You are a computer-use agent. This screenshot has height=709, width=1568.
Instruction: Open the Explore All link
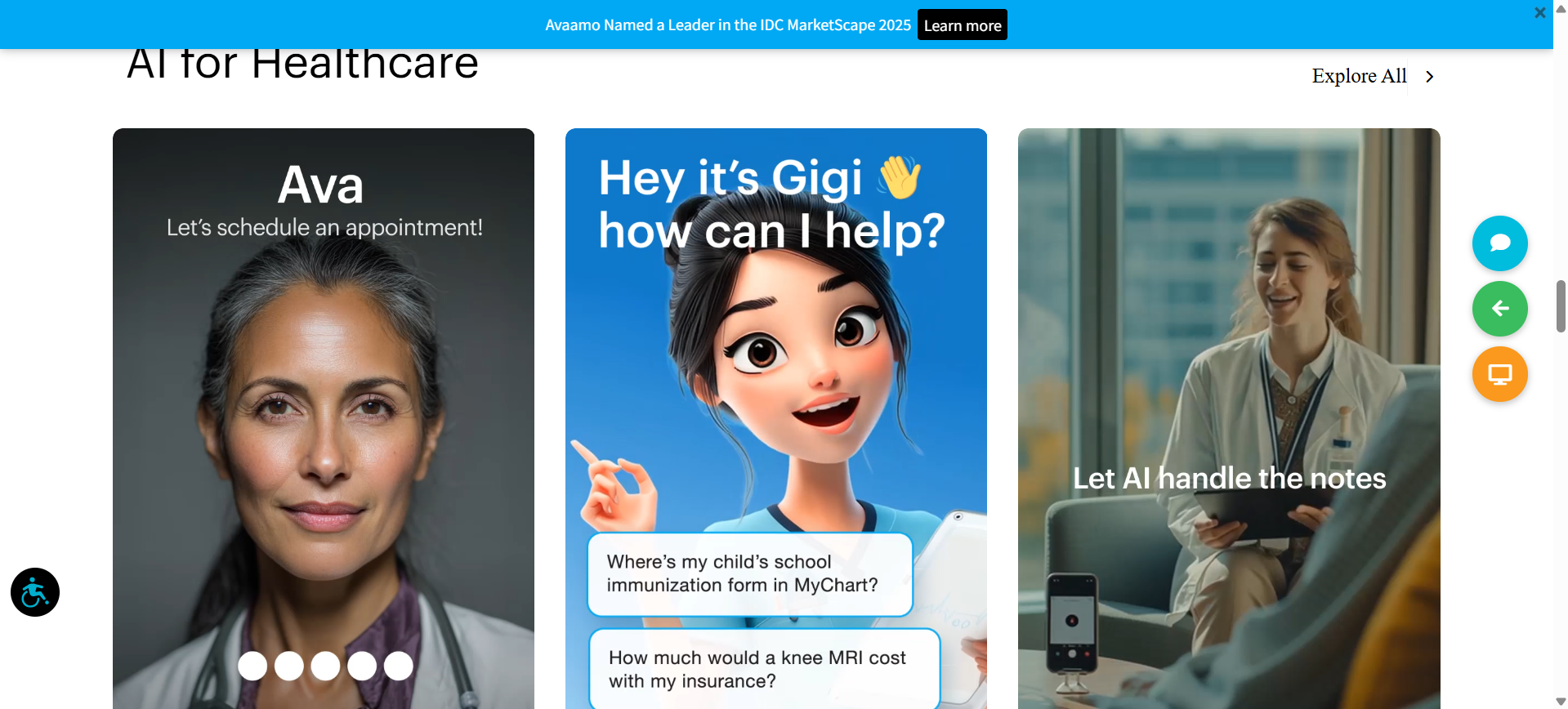tap(1358, 76)
